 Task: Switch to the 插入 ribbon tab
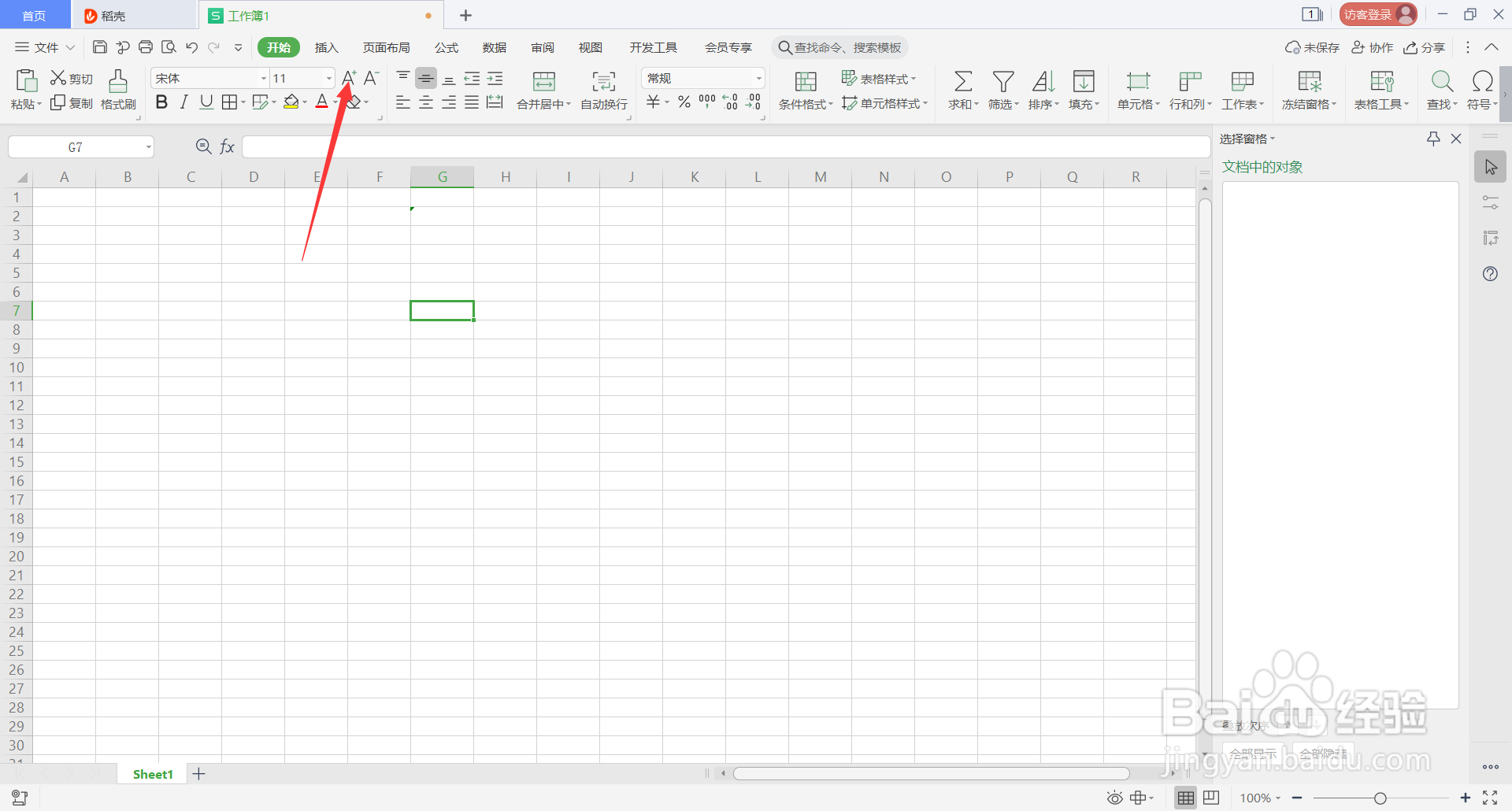(326, 47)
